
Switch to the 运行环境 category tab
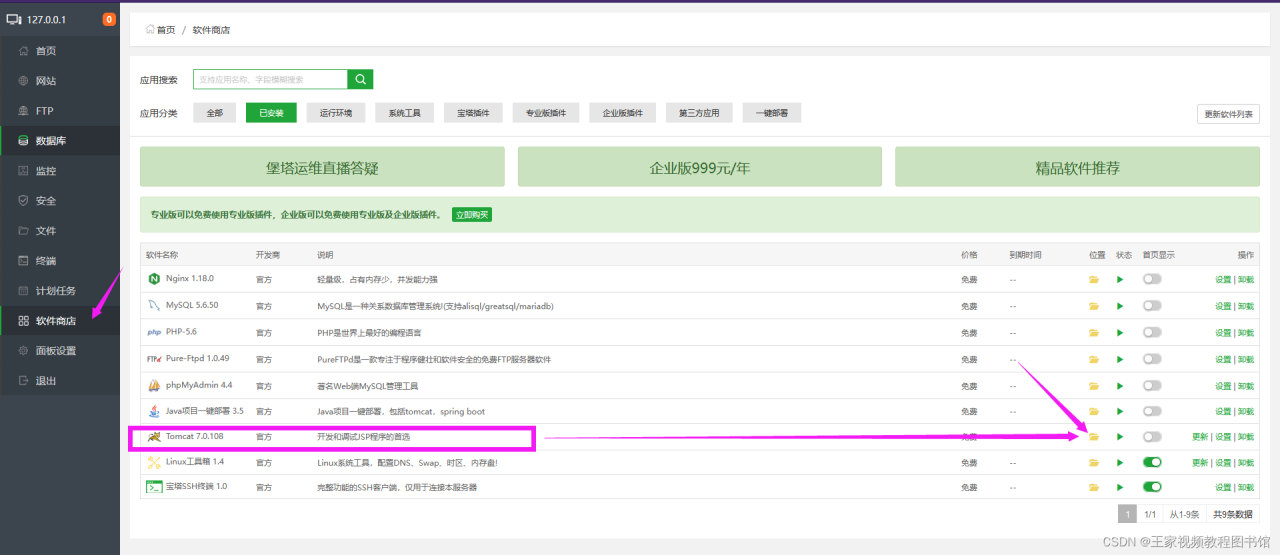click(x=336, y=113)
